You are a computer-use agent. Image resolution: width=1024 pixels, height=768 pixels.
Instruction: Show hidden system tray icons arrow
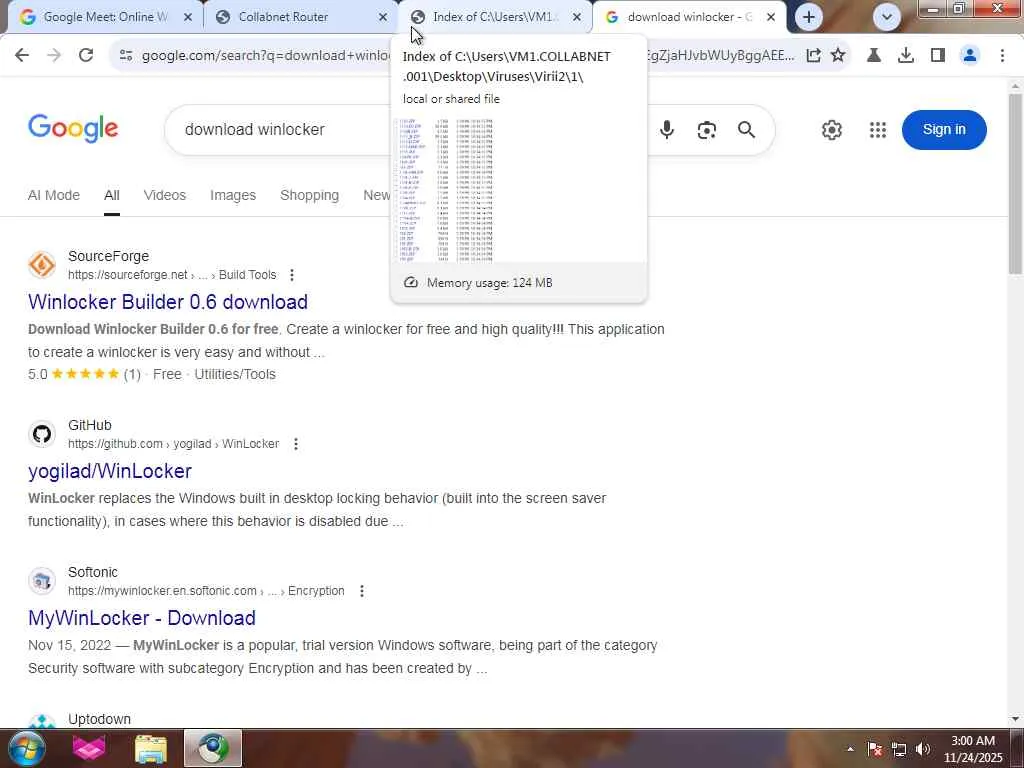[x=850, y=749]
